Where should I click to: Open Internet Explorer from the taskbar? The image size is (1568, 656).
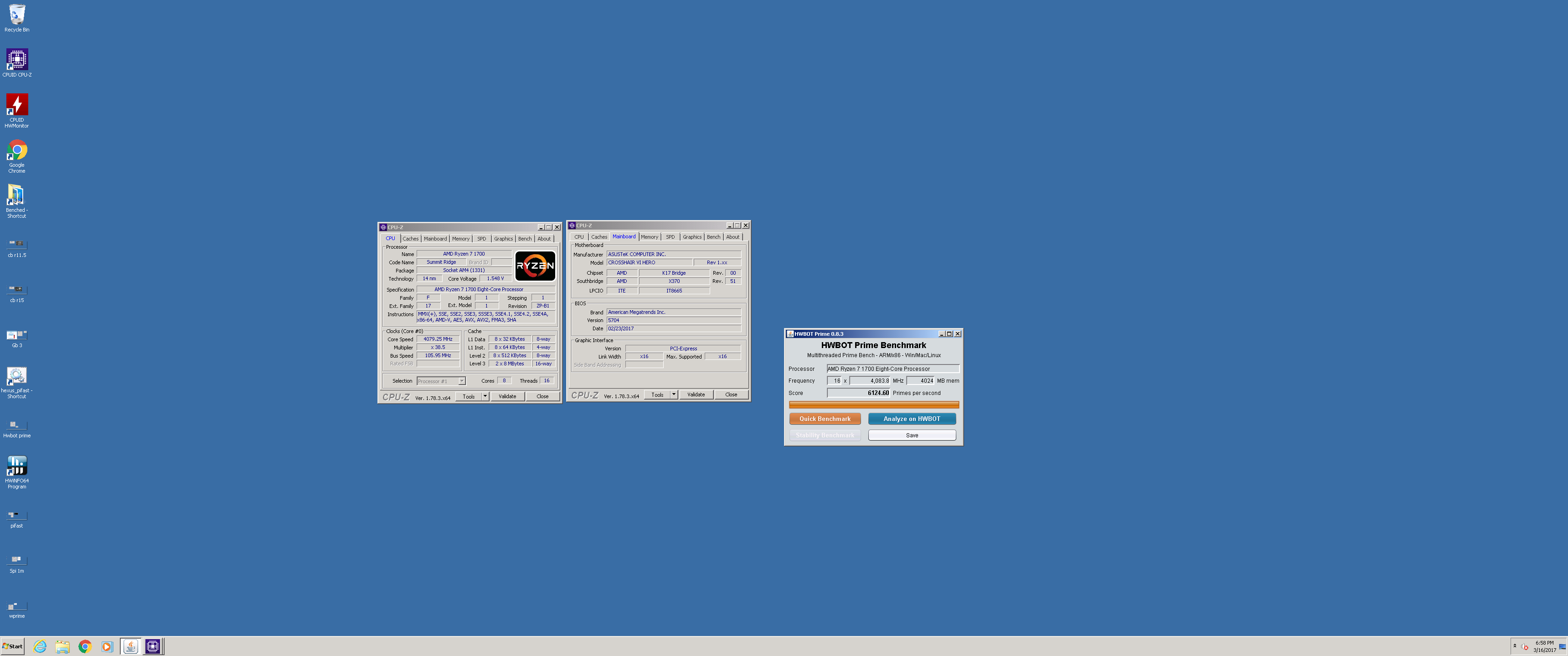[40, 646]
